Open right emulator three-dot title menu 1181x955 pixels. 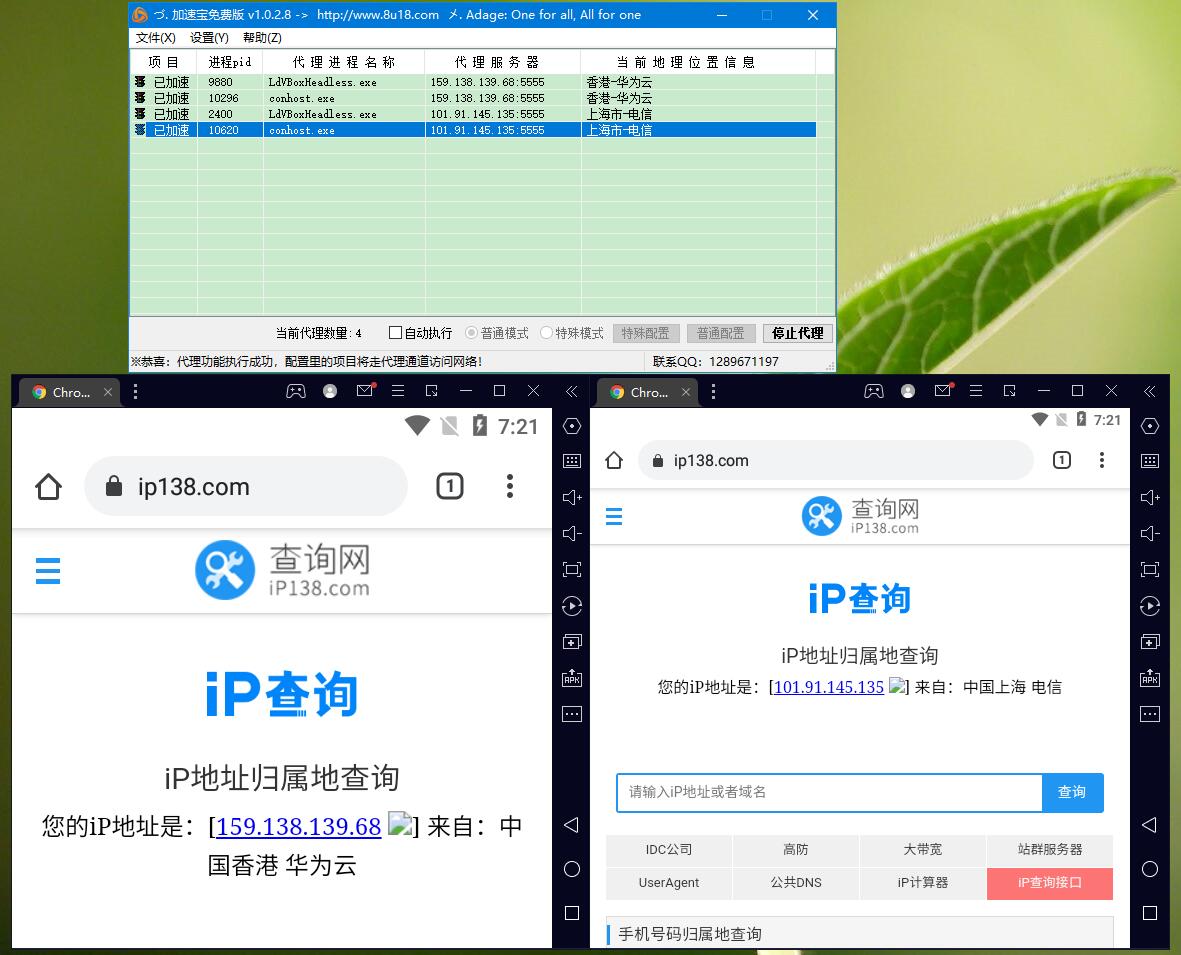pos(713,392)
